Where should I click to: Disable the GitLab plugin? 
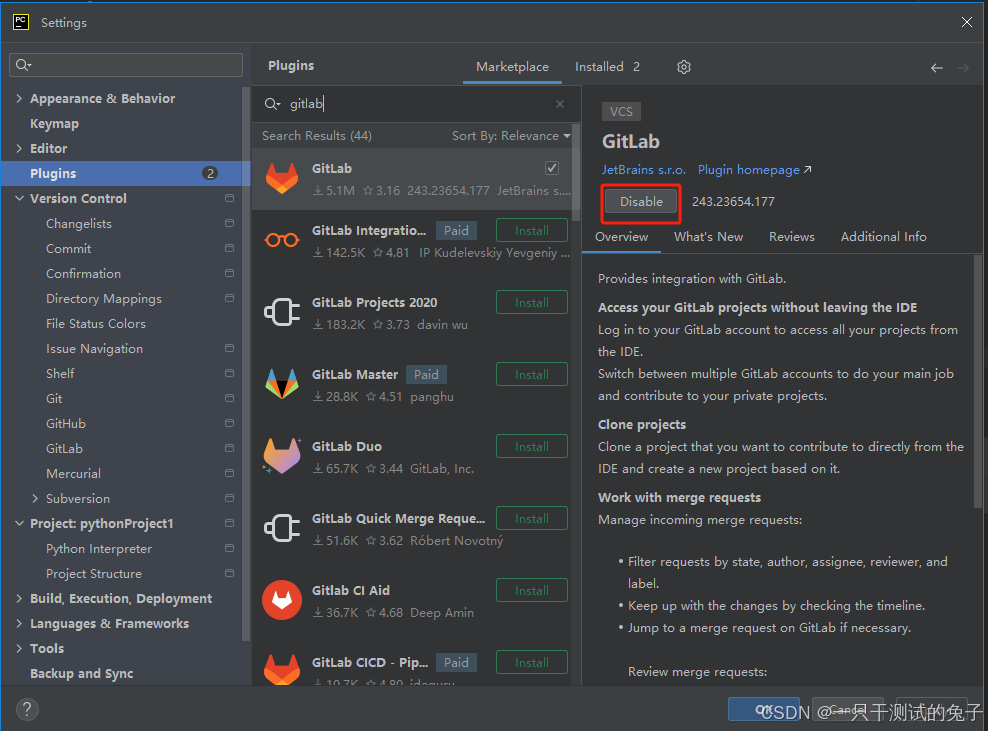[x=641, y=202]
